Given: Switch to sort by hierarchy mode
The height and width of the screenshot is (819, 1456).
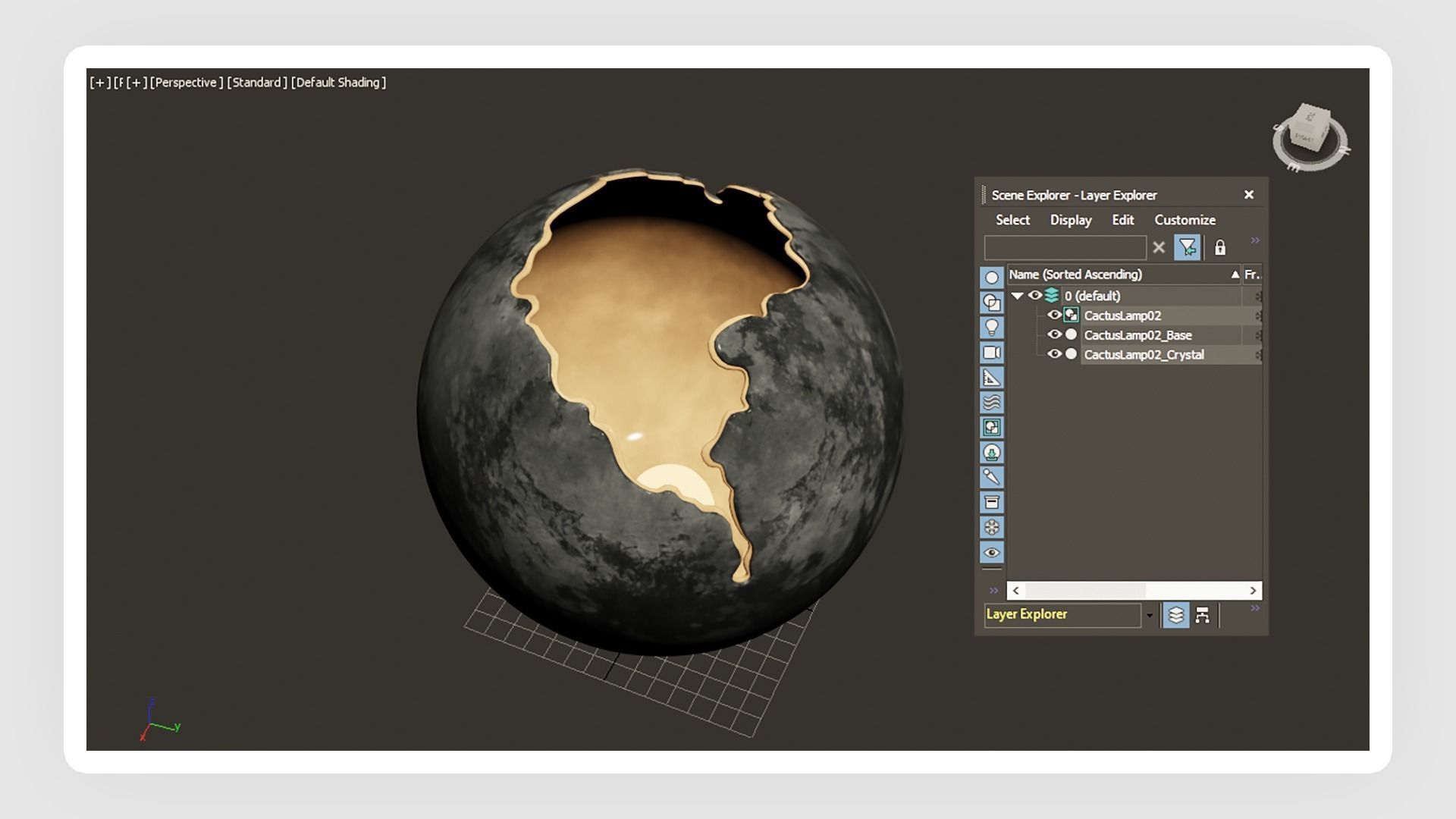Looking at the screenshot, I should [x=1202, y=615].
